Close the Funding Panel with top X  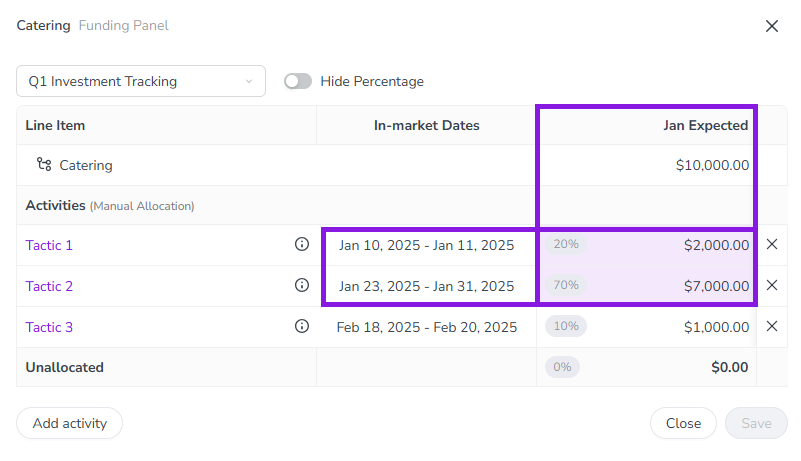(772, 26)
